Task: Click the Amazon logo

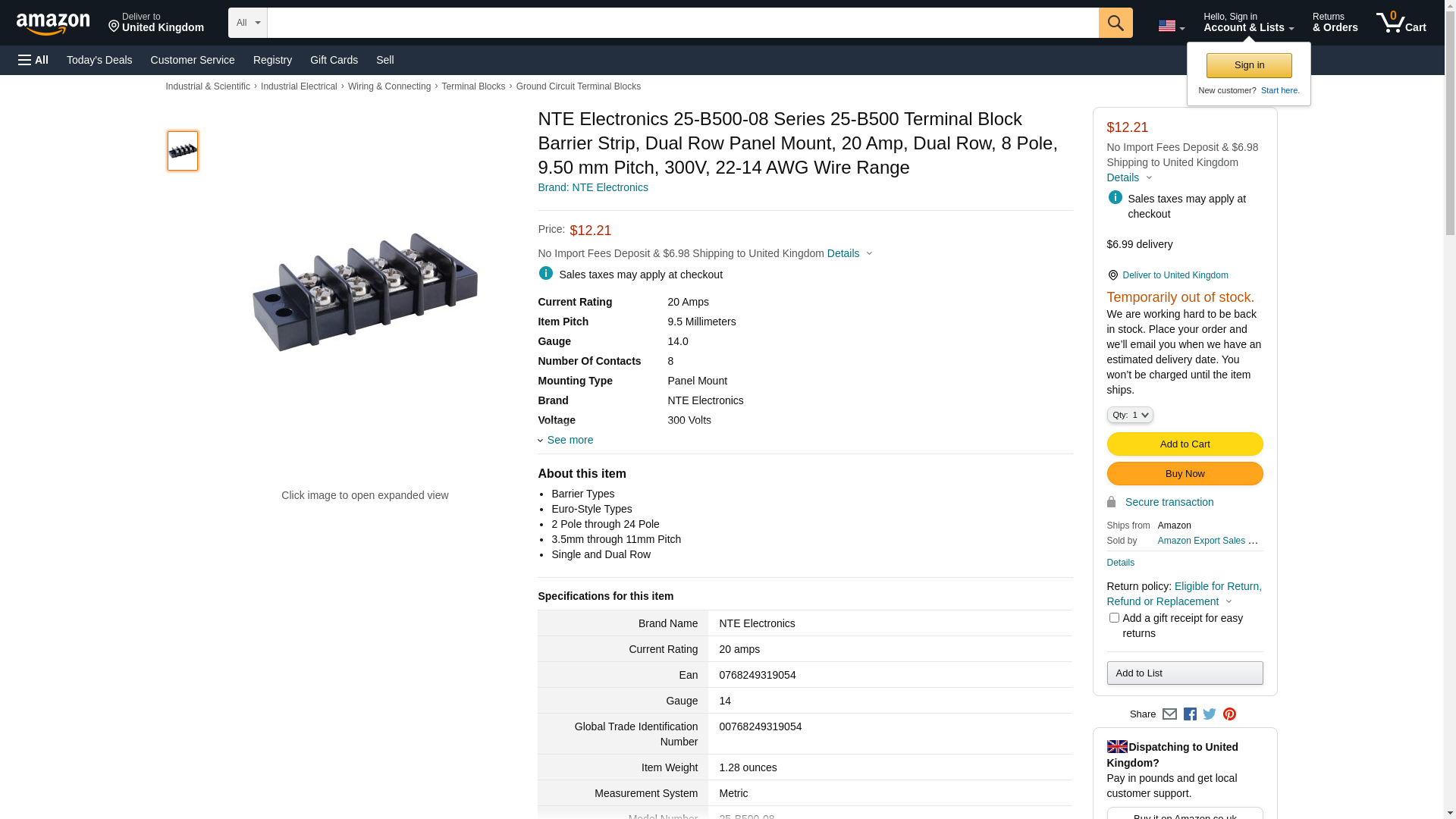Action: click(x=53, y=24)
